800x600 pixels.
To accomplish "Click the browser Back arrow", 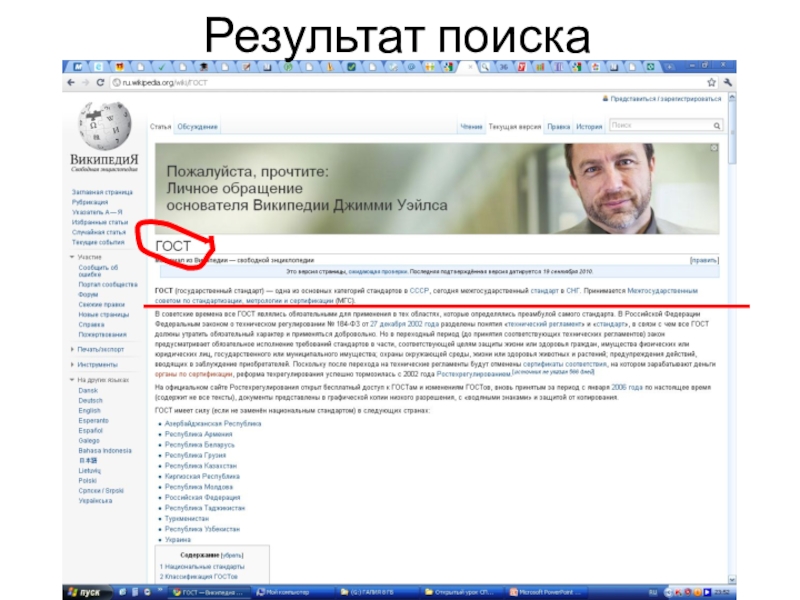I will point(71,82).
